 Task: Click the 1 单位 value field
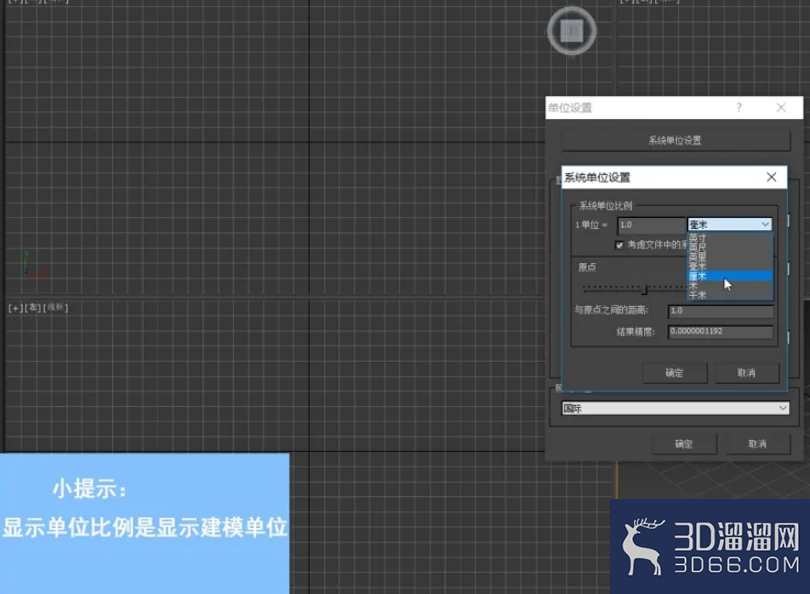click(651, 225)
